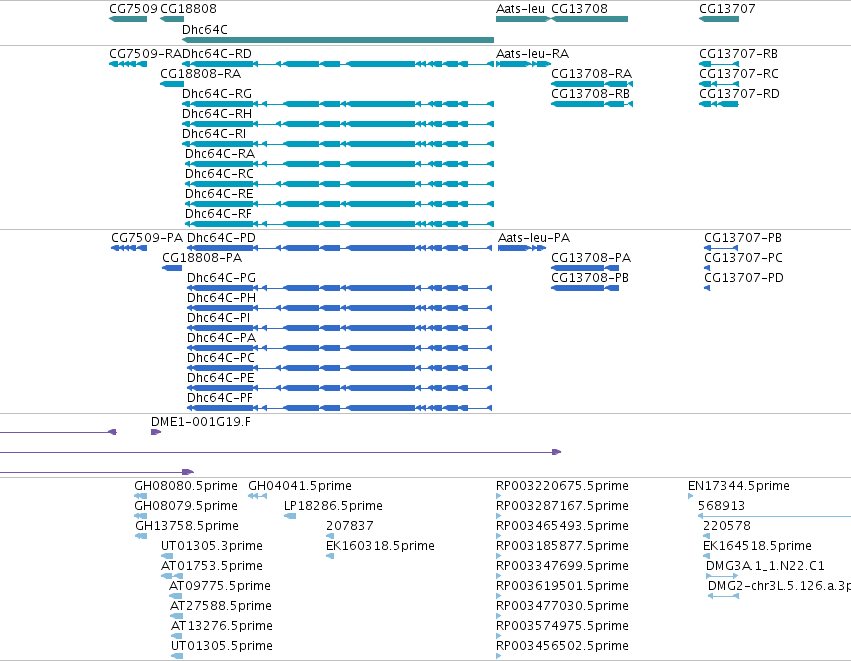Click feature 220578
851x661 pixels.
pyautogui.click(x=727, y=526)
